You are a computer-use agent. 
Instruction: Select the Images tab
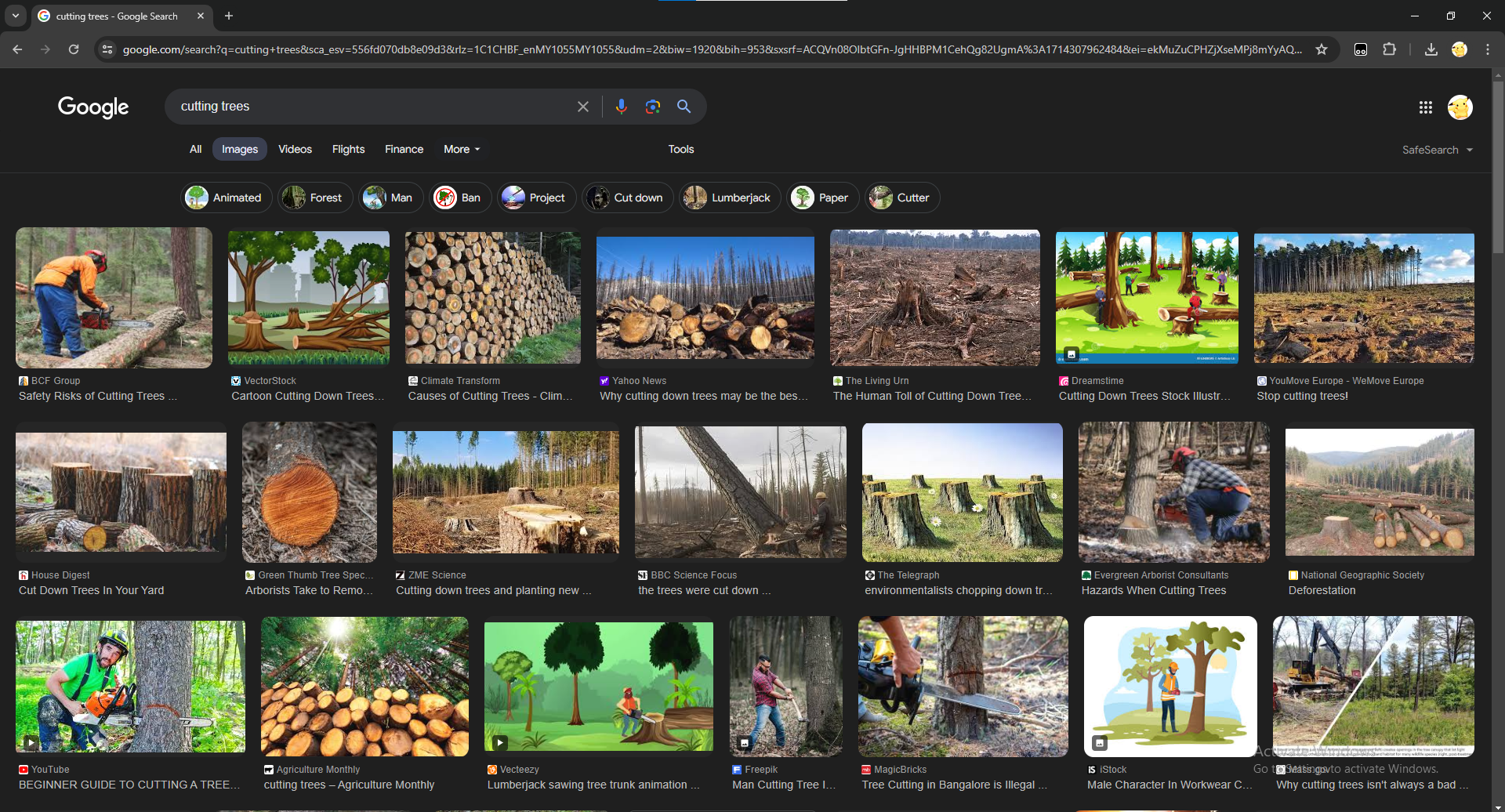point(240,149)
